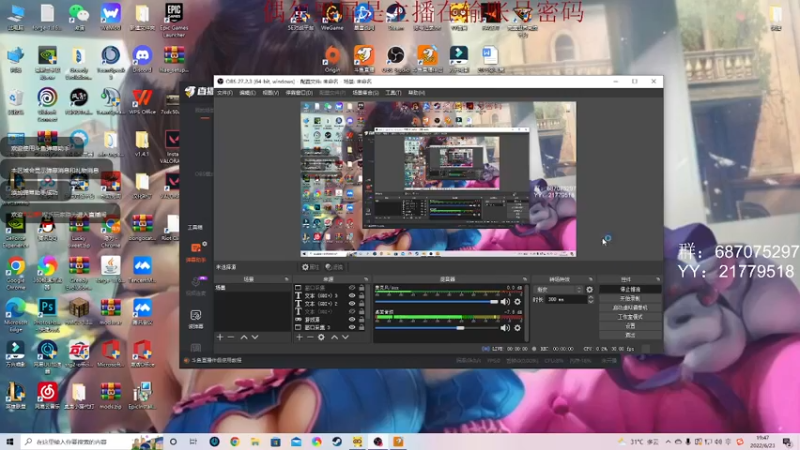Remove the selected source with minus icon
Viewport: 800px width, 450px height.
[310, 337]
